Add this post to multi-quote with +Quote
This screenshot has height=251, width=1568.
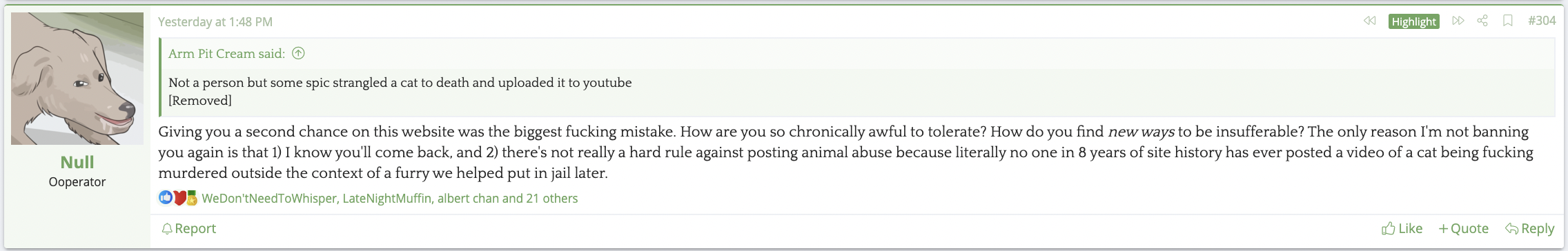click(1463, 228)
